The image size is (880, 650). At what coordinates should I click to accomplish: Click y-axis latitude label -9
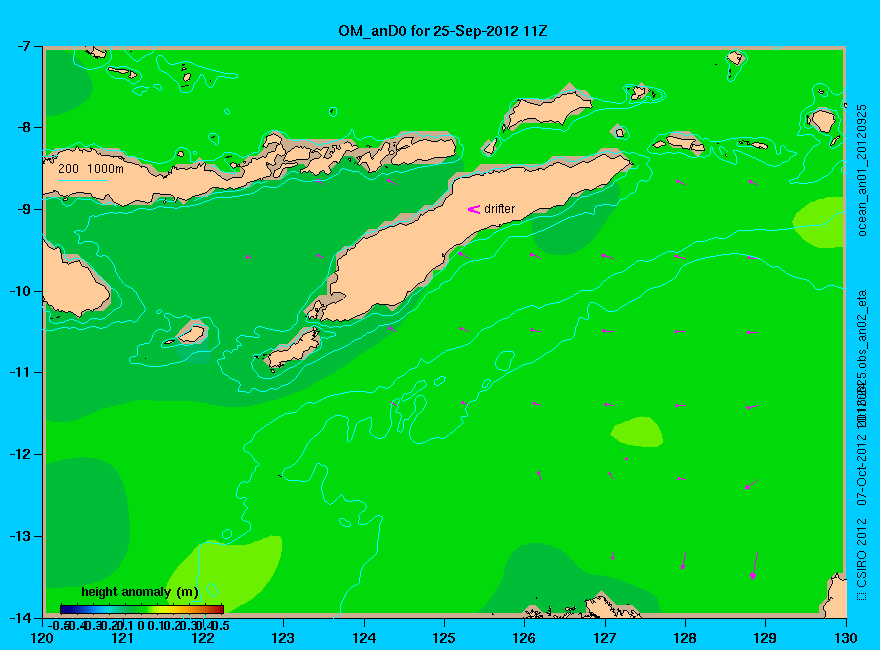point(22,209)
